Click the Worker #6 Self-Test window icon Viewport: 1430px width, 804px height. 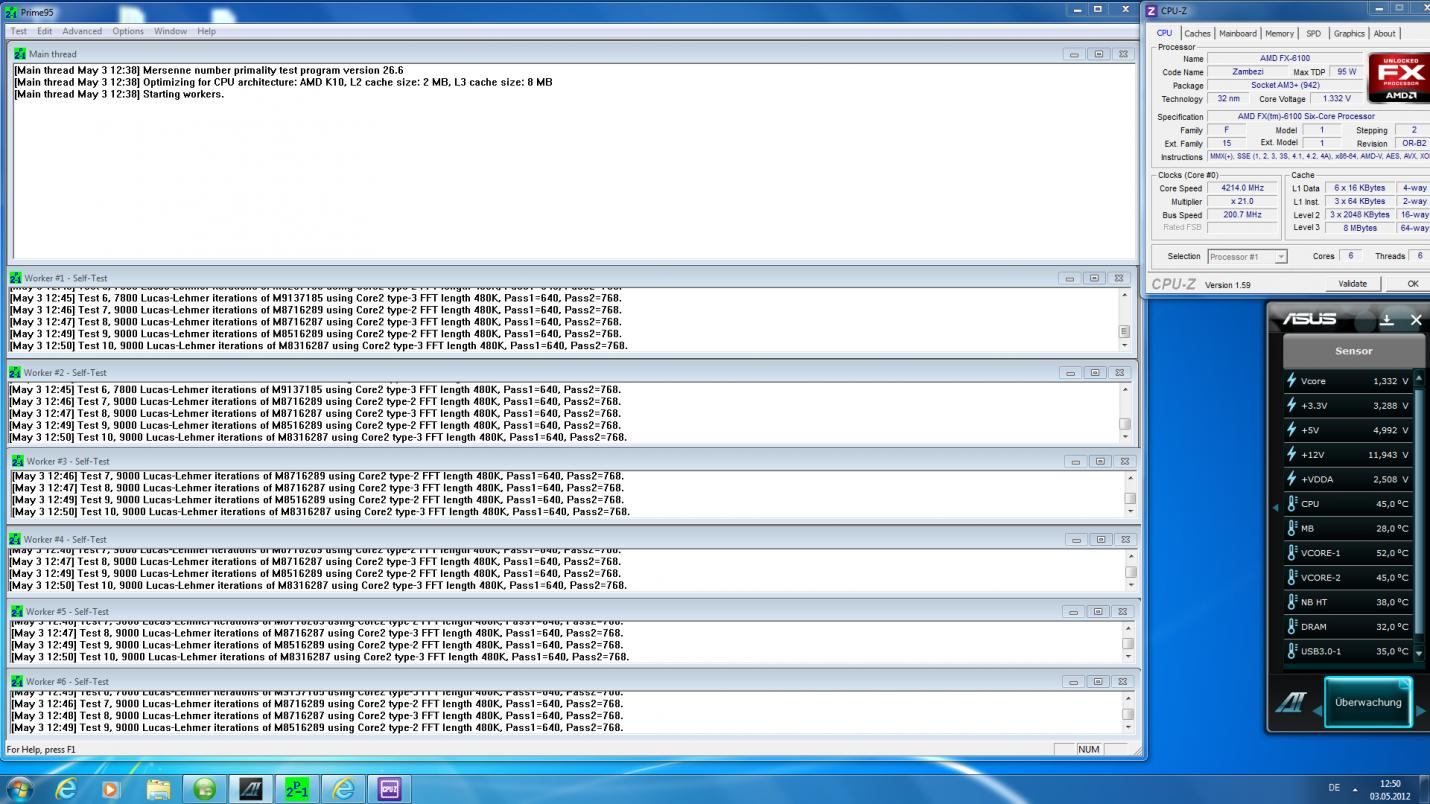tap(15, 681)
